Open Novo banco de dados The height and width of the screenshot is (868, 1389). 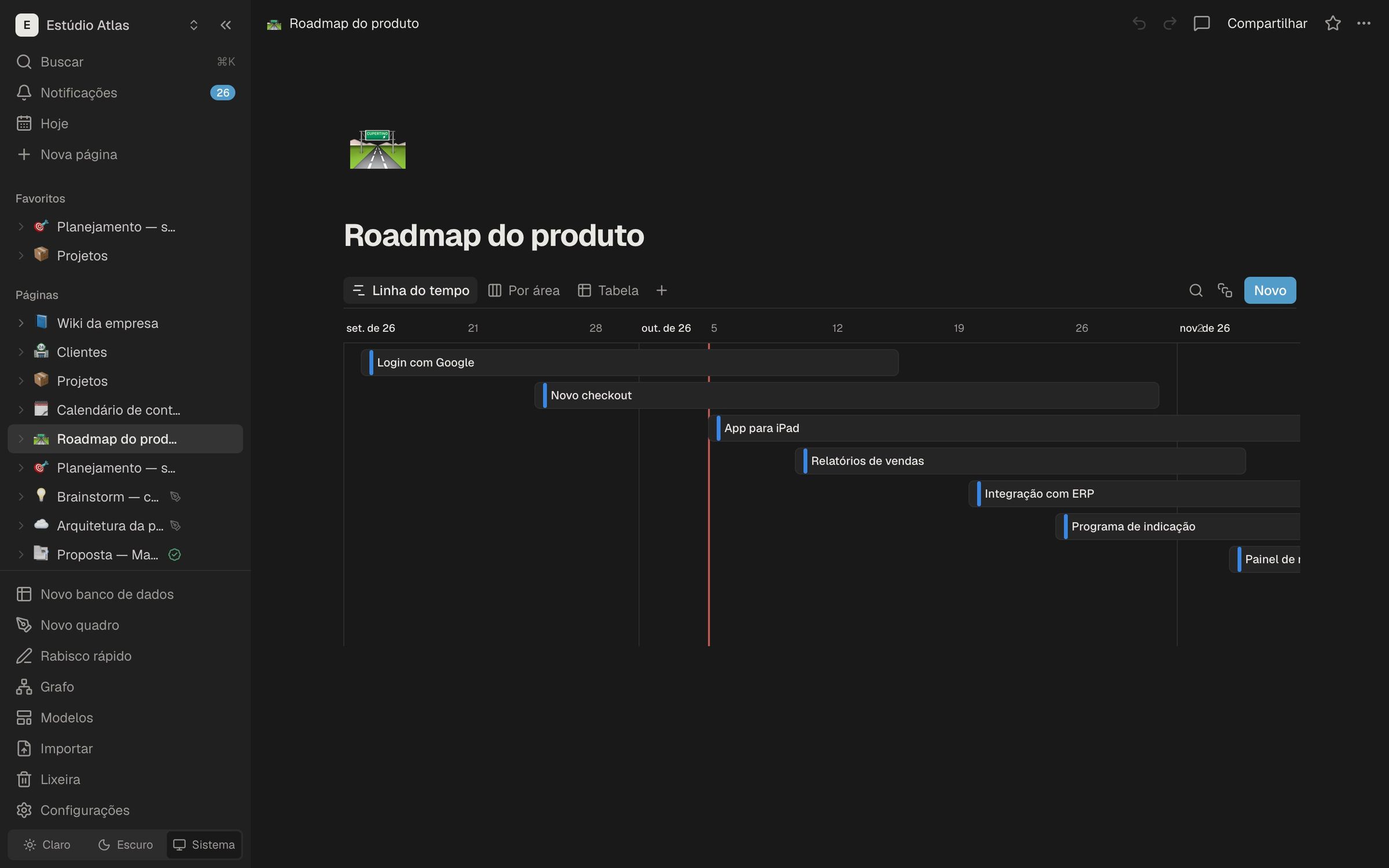coord(125,594)
